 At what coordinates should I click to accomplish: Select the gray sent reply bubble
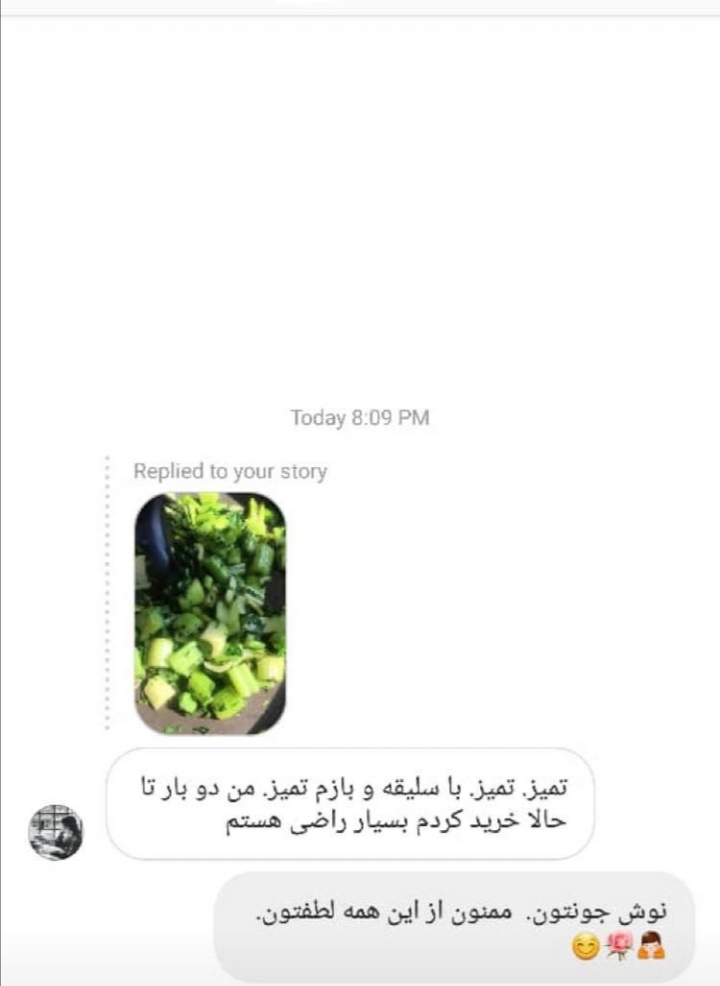[455, 927]
